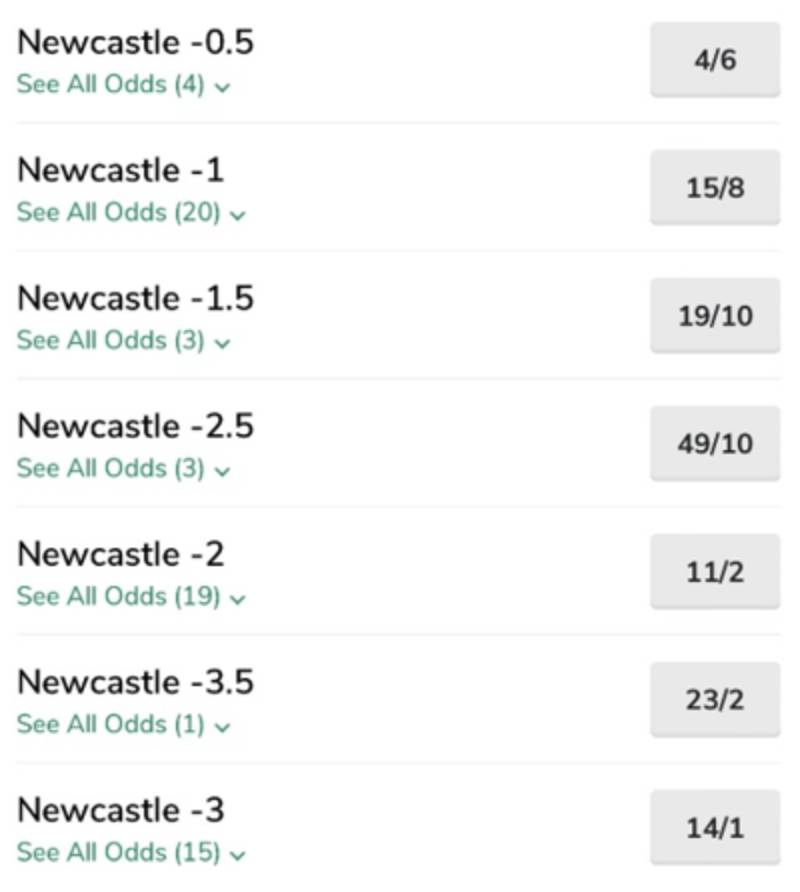Expand See All Odds (15) under Newcastle -3

tap(130, 853)
